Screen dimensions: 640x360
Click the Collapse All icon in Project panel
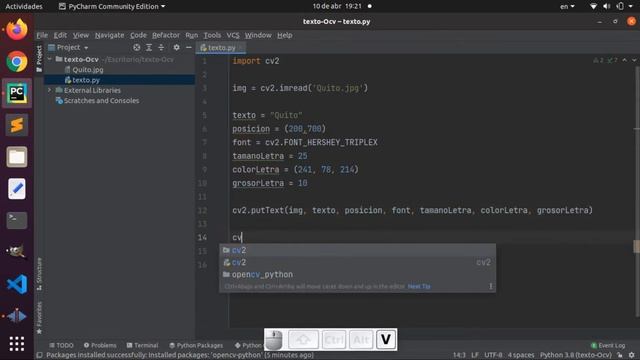(x=161, y=48)
